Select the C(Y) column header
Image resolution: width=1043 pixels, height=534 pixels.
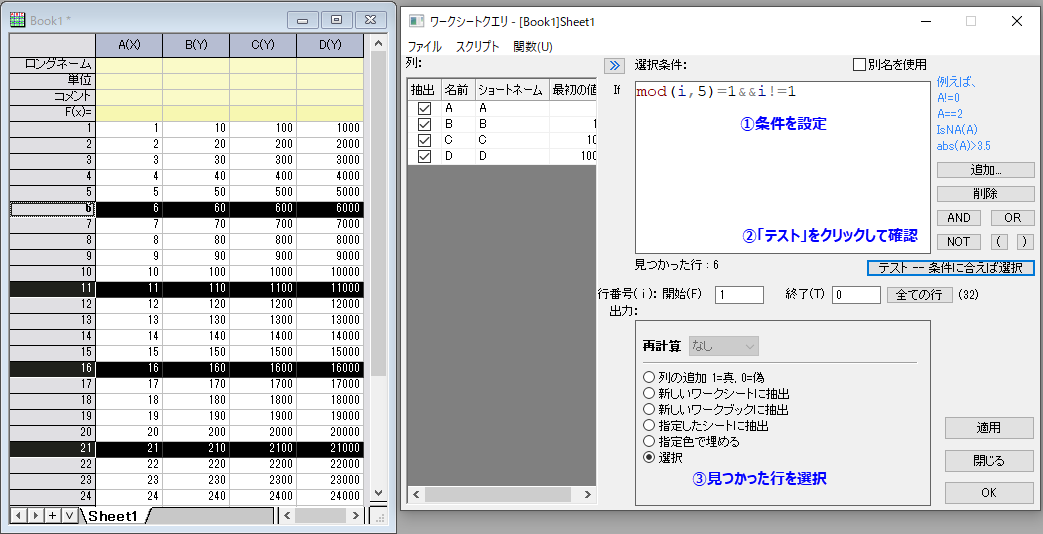(263, 45)
